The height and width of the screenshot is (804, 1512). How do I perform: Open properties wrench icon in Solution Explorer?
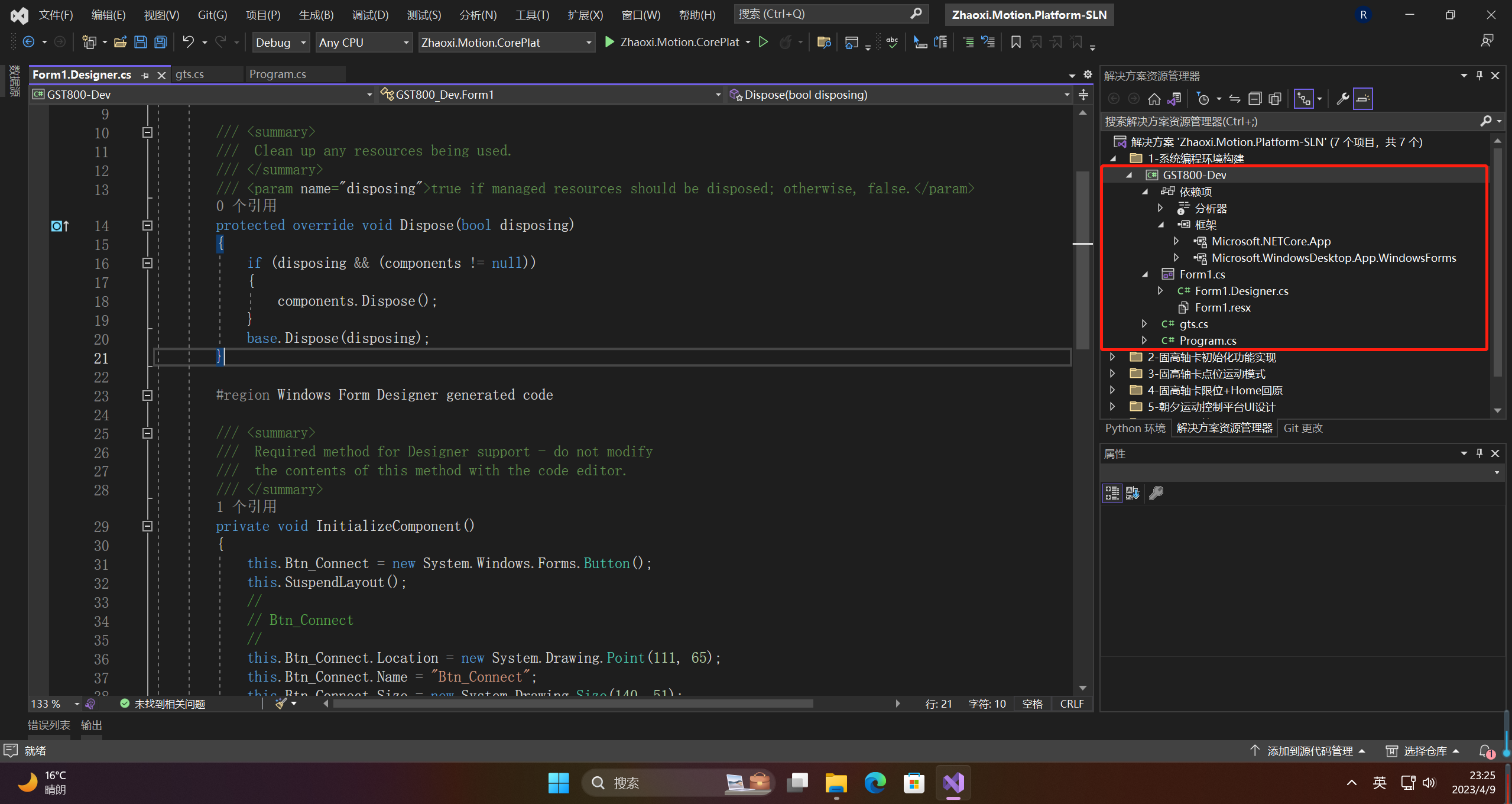(x=1342, y=99)
